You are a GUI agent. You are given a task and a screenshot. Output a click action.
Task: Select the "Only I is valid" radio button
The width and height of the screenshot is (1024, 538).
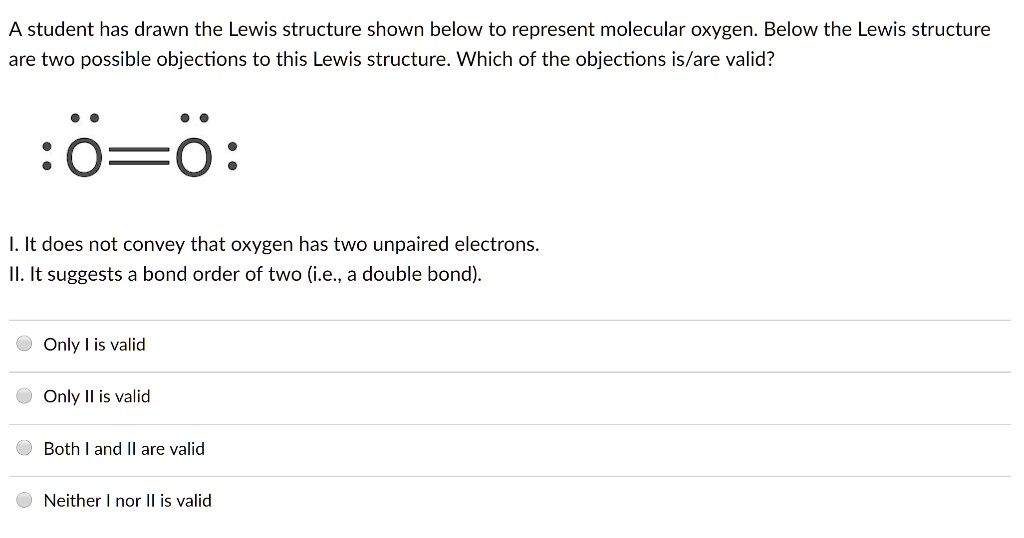[x=24, y=345]
